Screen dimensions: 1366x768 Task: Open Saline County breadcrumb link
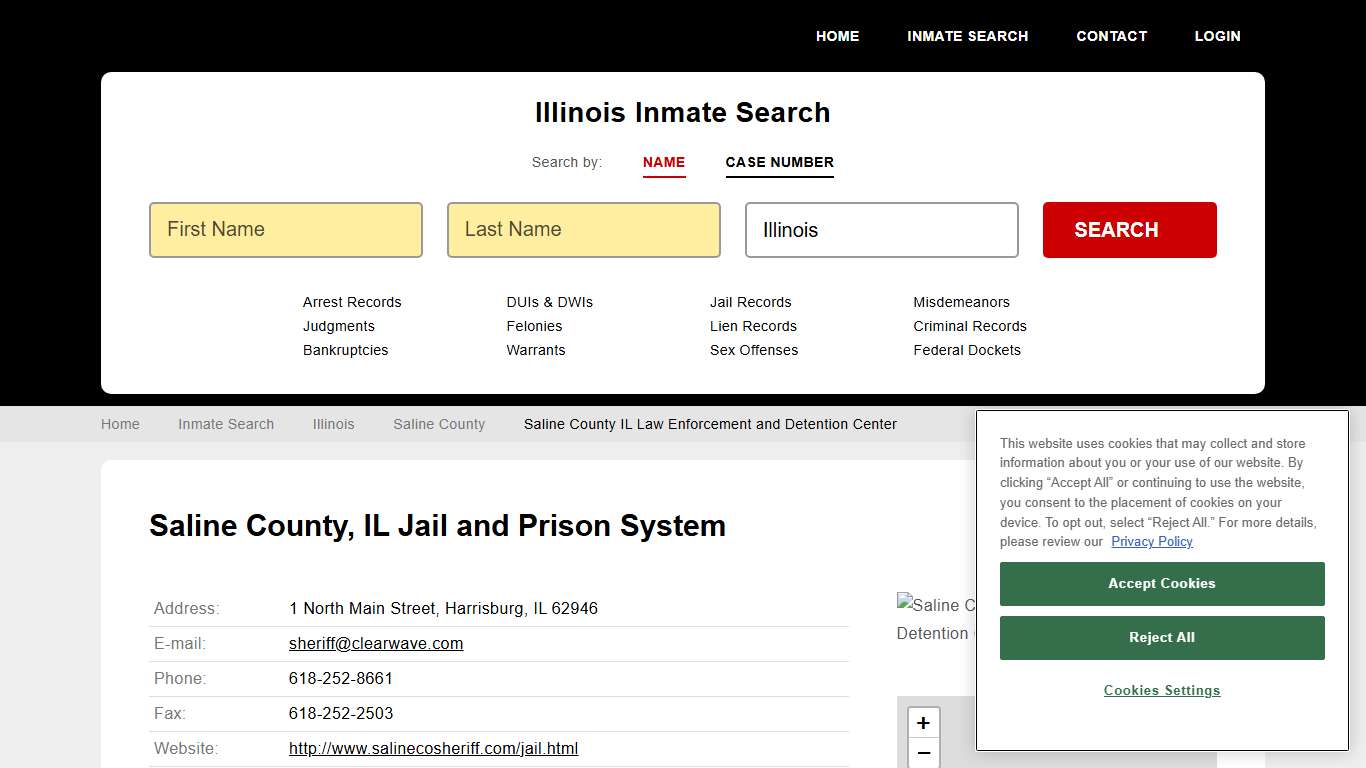438,424
